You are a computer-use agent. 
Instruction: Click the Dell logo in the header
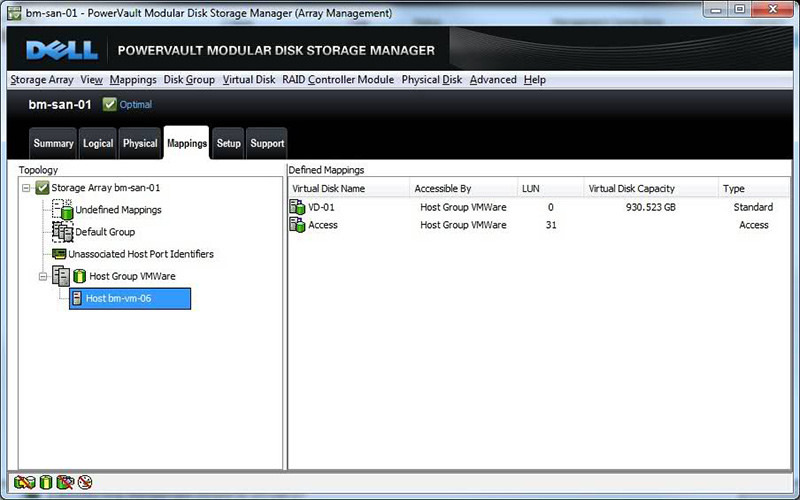click(62, 51)
